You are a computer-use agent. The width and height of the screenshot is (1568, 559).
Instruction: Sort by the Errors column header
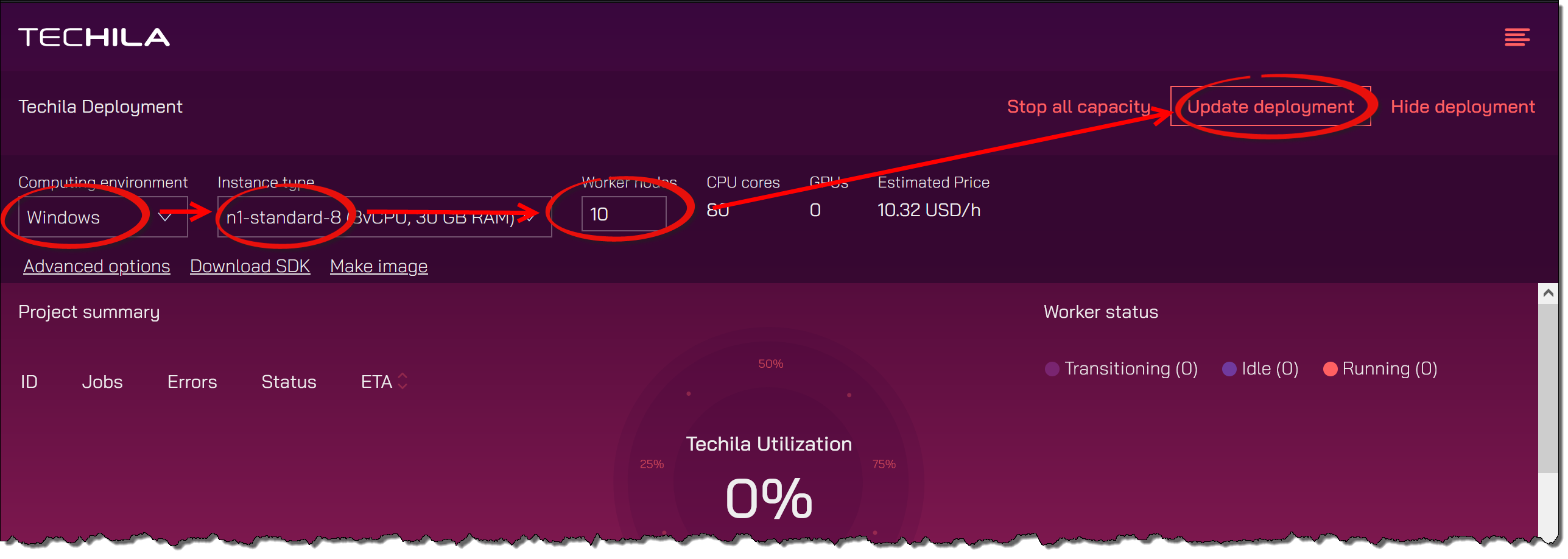pos(192,382)
